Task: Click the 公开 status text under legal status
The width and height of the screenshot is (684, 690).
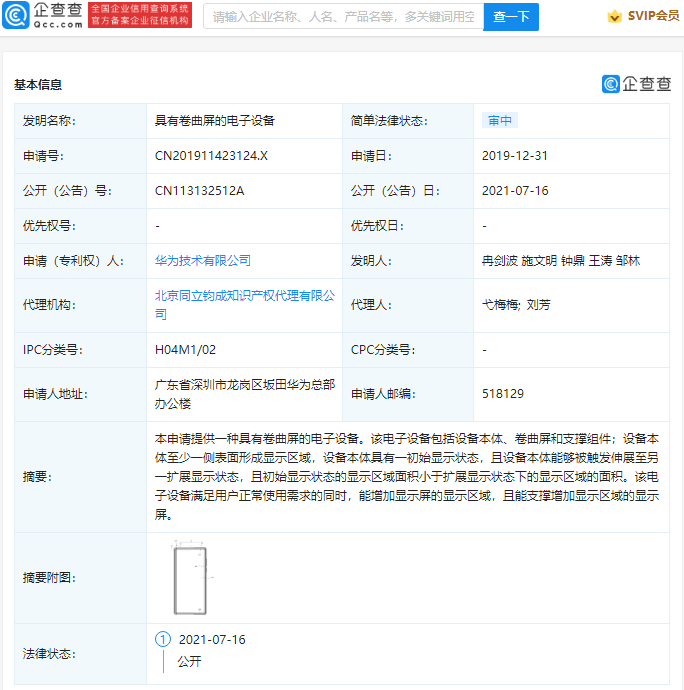Action: coord(189,661)
